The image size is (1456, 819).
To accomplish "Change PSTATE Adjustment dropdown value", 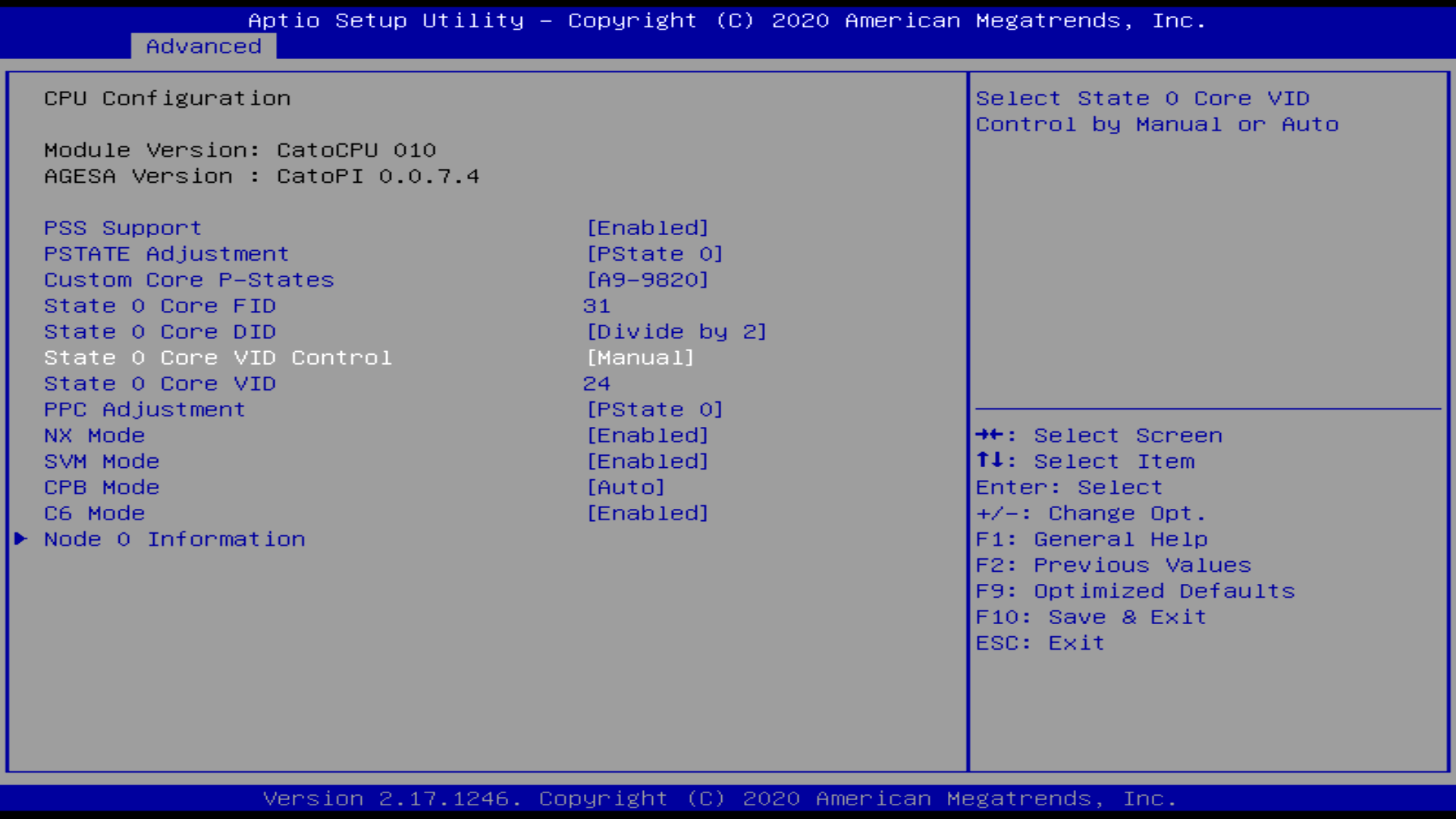I will 654,253.
